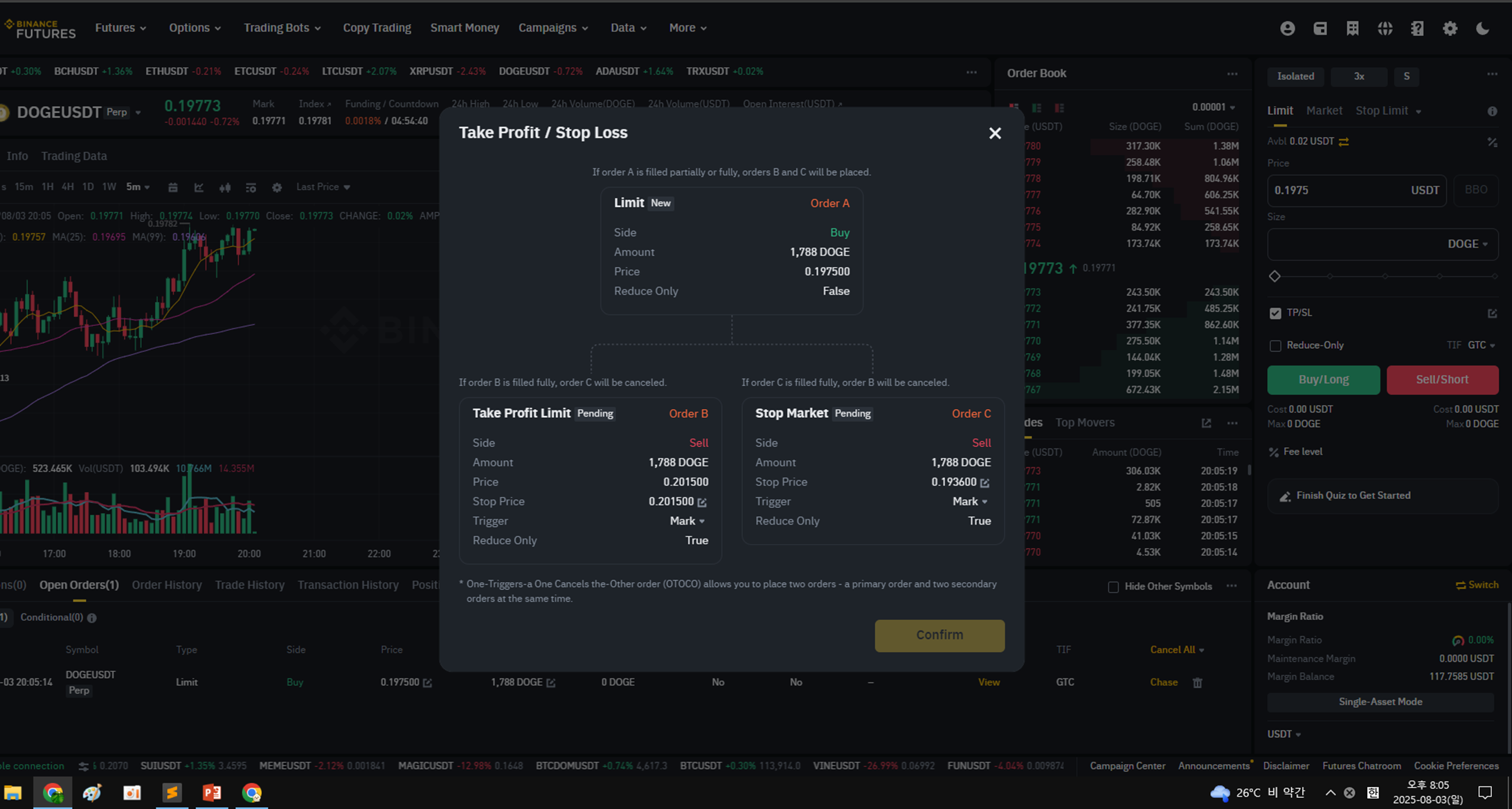Uncheck the TP/SL checkbox
The height and width of the screenshot is (809, 1512).
point(1275,313)
